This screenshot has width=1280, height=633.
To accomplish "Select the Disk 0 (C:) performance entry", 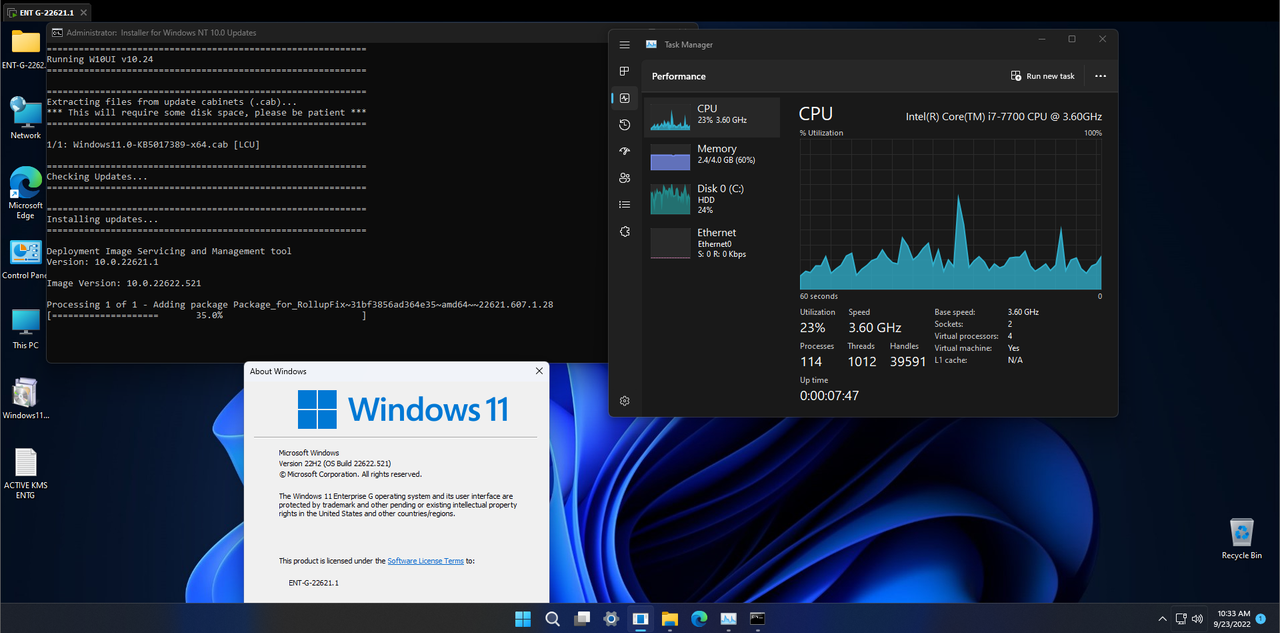I will [x=711, y=199].
